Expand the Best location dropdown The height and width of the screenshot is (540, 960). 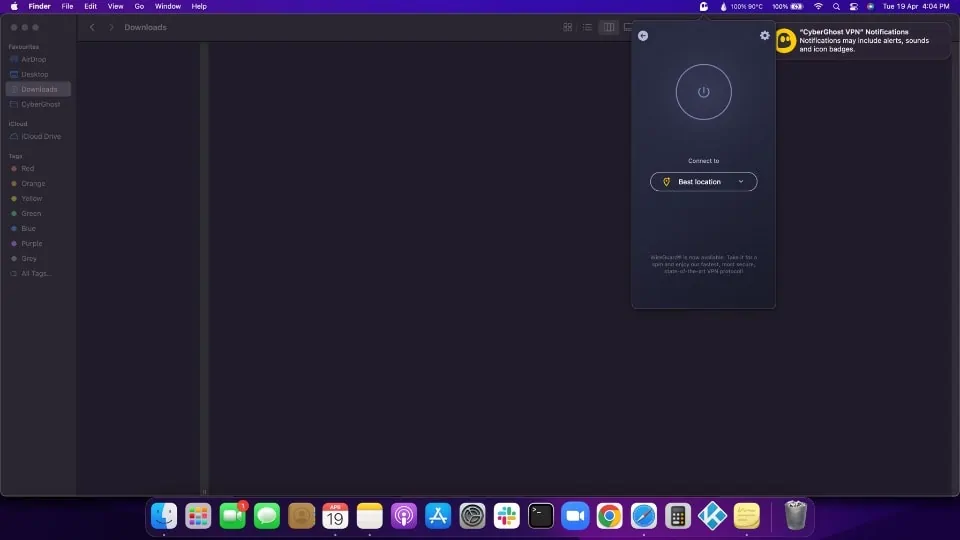point(703,182)
